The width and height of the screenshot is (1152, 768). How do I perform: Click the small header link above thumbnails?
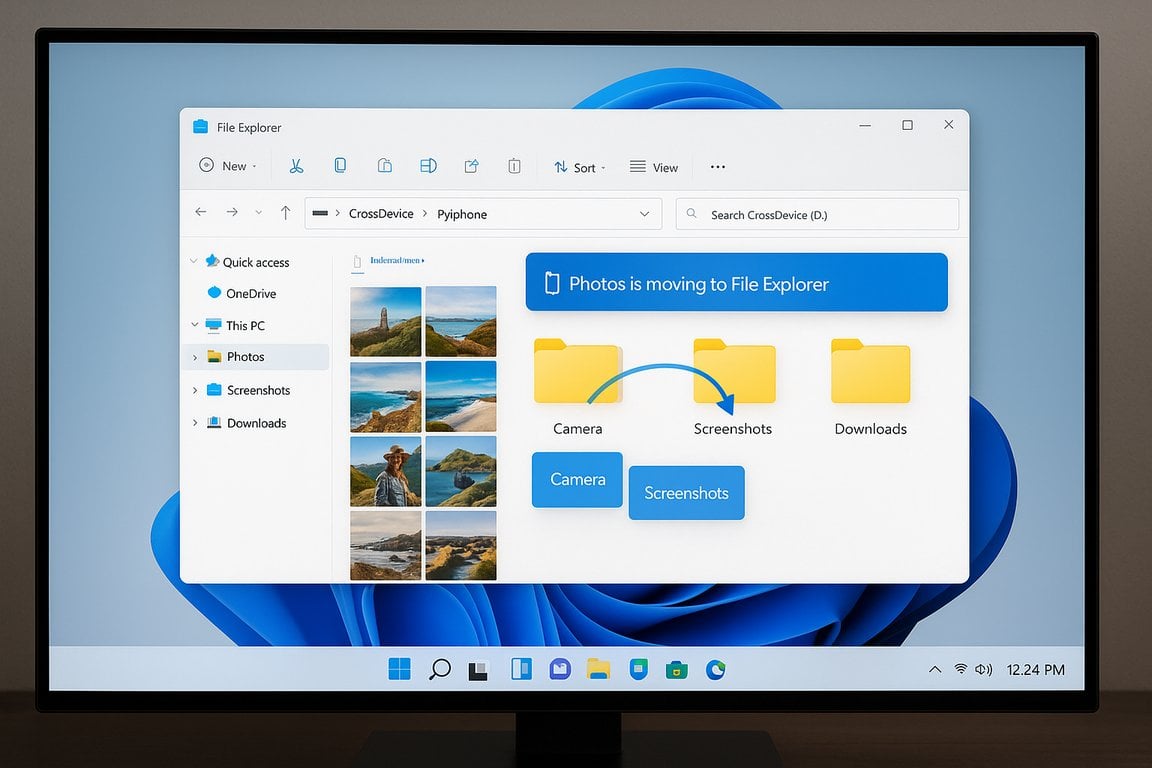point(397,260)
